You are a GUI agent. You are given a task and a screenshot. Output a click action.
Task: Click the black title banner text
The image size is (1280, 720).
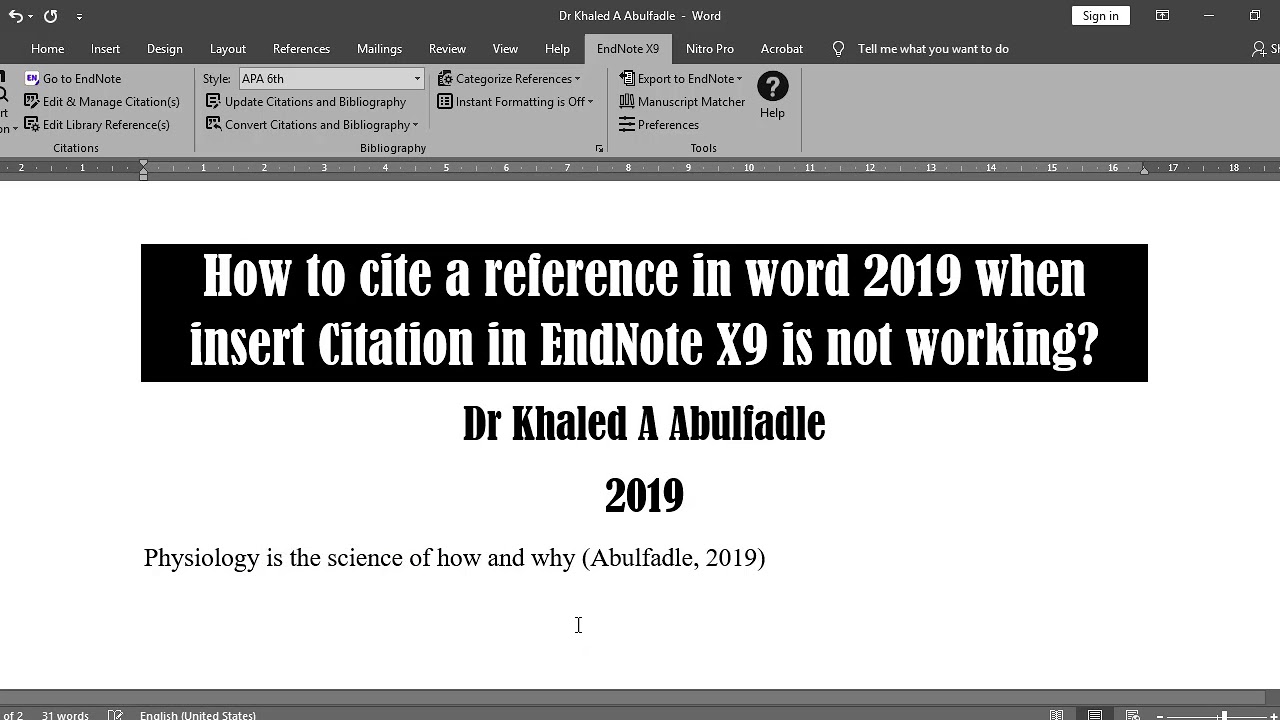tap(644, 311)
